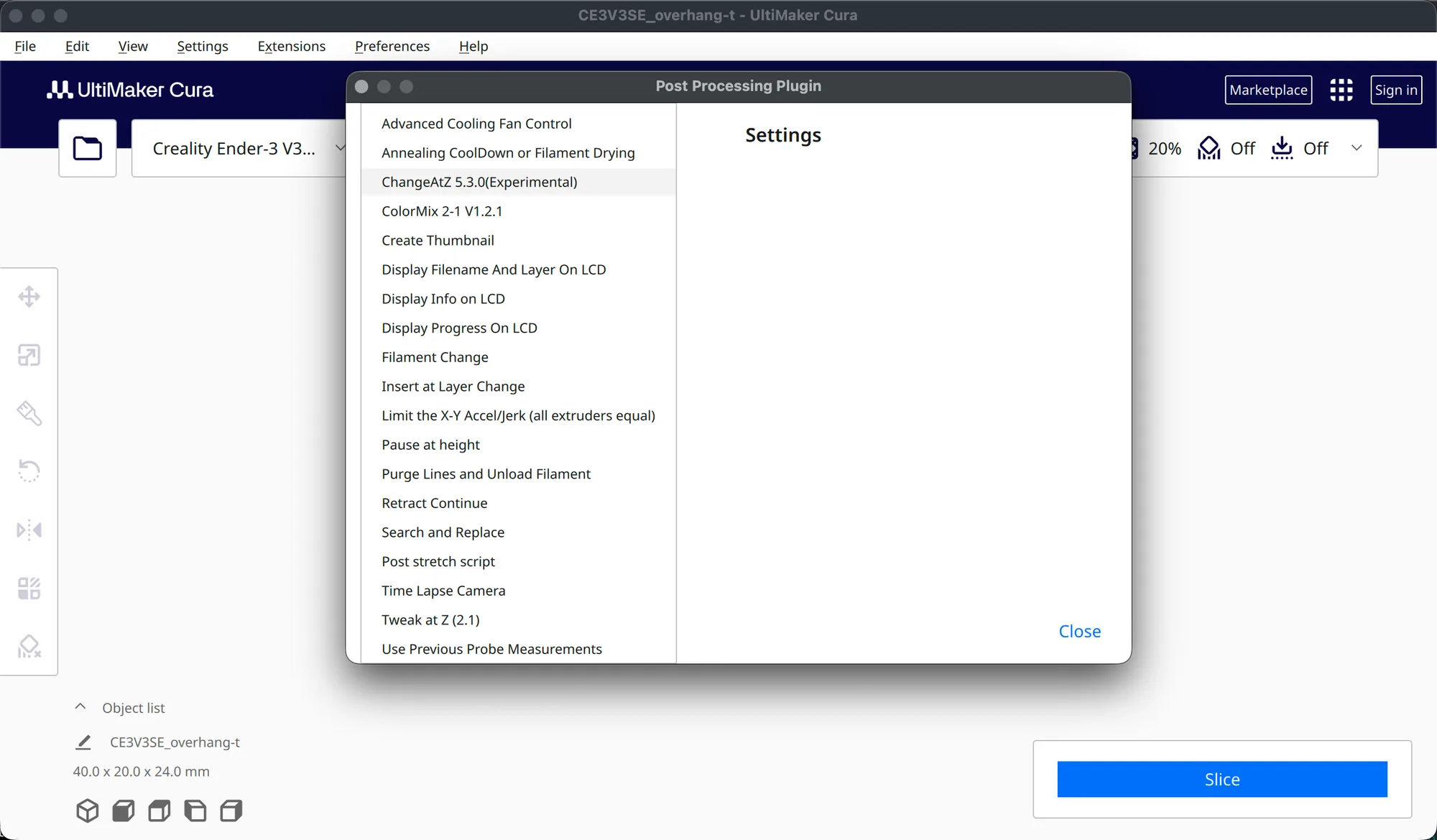Viewport: 1437px width, 840px height.
Task: Select the Support Blocker tool
Action: coord(29,647)
